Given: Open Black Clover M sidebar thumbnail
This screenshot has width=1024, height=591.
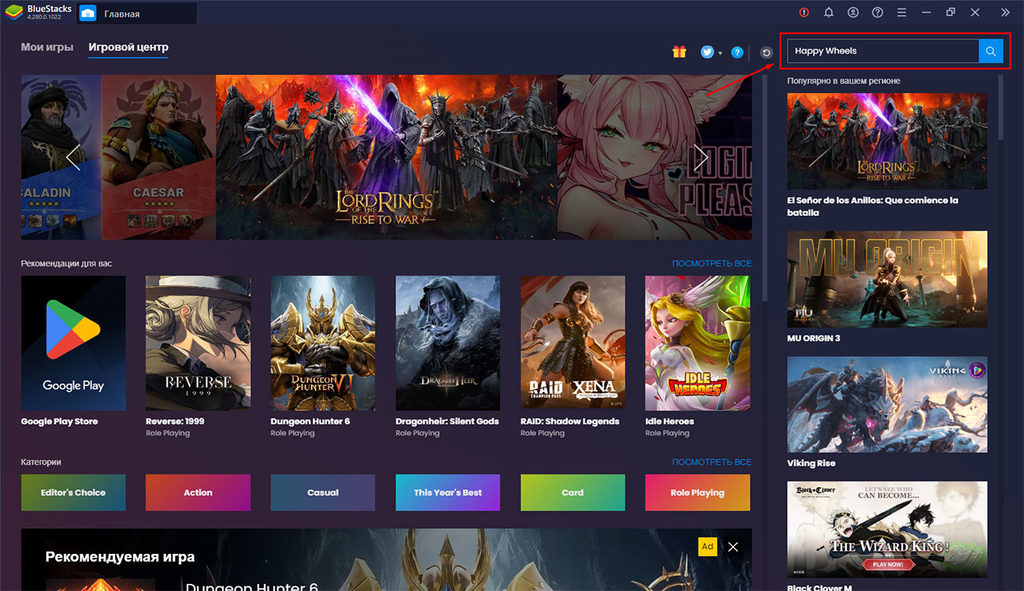Looking at the screenshot, I should pyautogui.click(x=887, y=529).
